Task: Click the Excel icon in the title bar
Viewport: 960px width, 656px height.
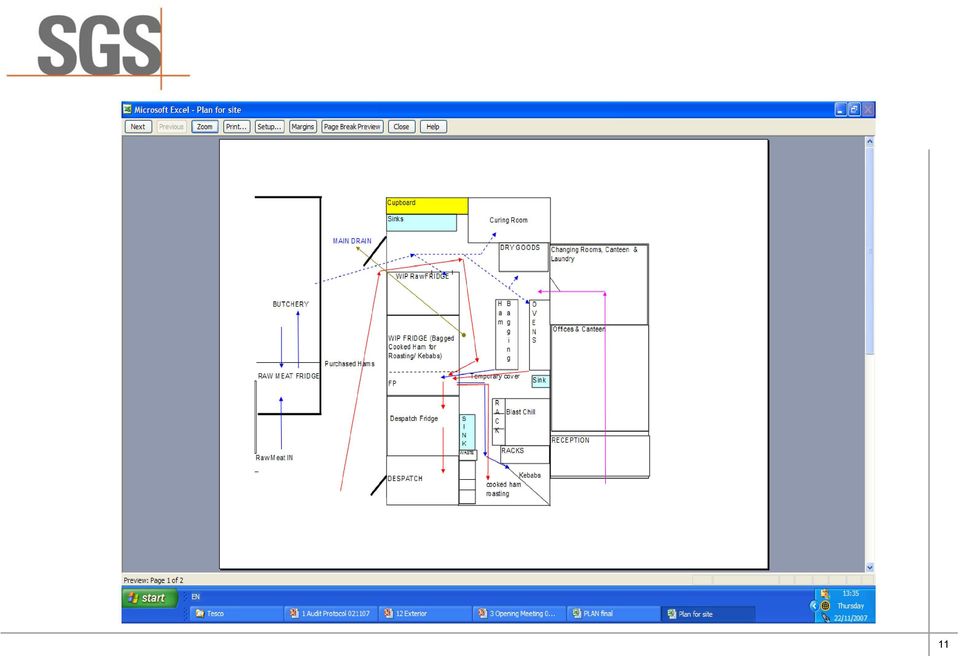Action: pos(127,110)
